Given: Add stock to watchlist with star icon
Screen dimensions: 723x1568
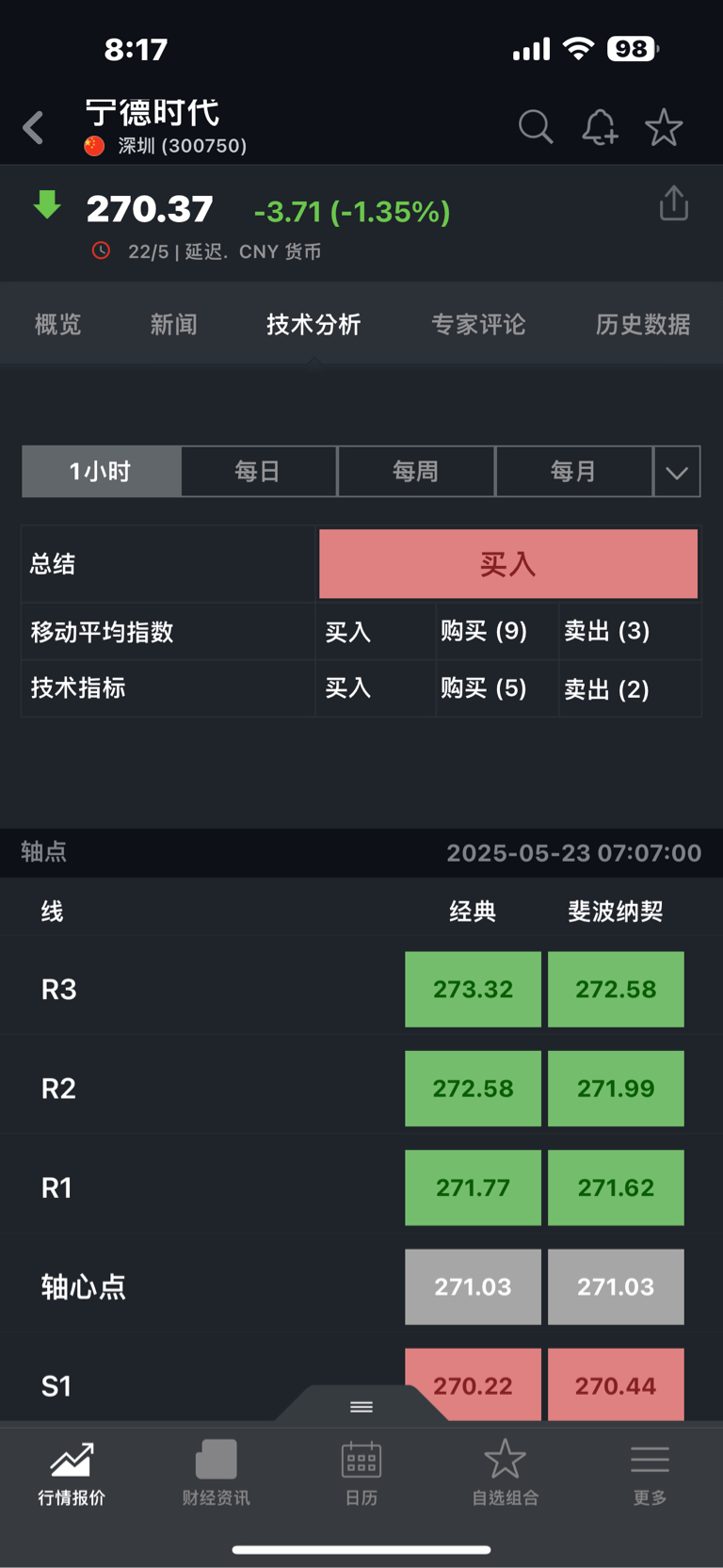Looking at the screenshot, I should (664, 127).
